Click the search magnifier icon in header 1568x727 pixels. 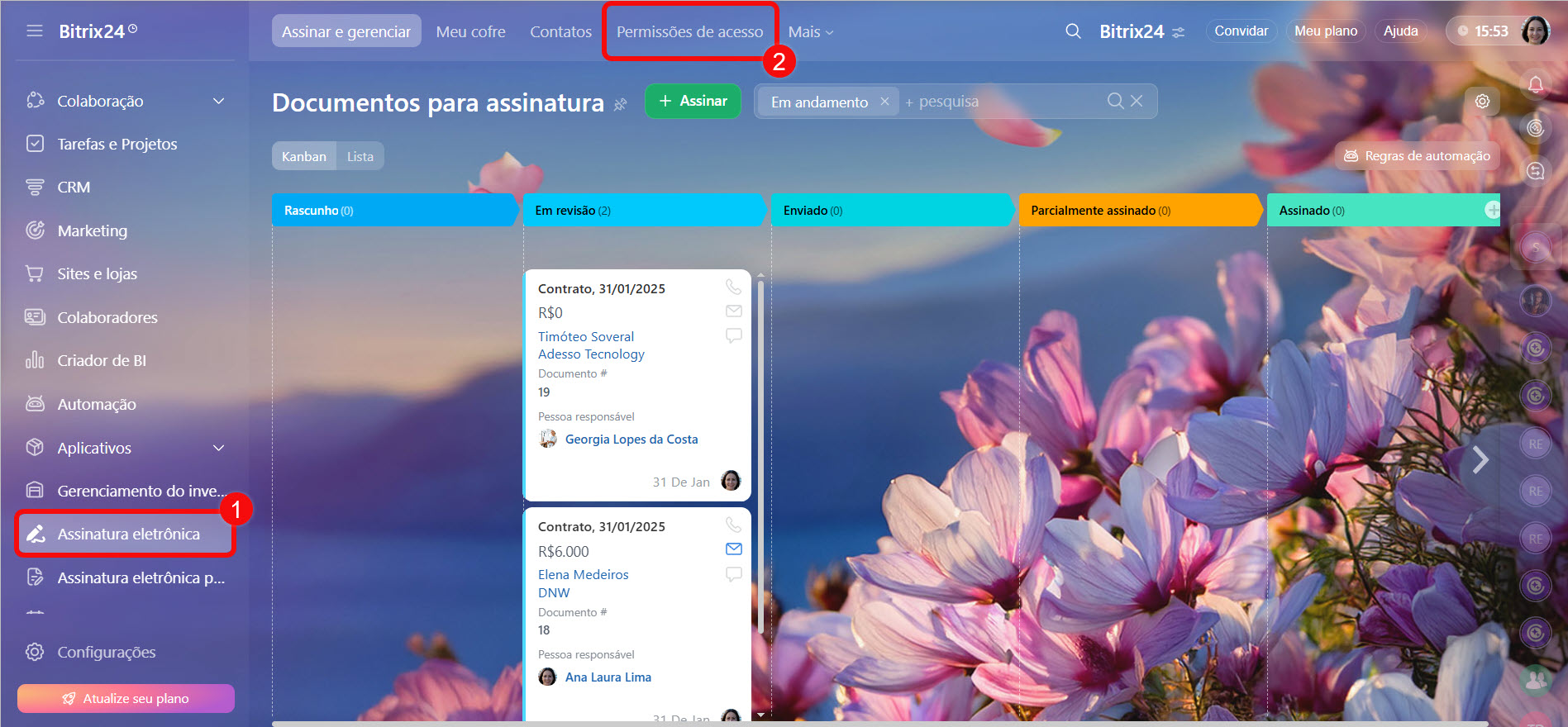click(1073, 31)
